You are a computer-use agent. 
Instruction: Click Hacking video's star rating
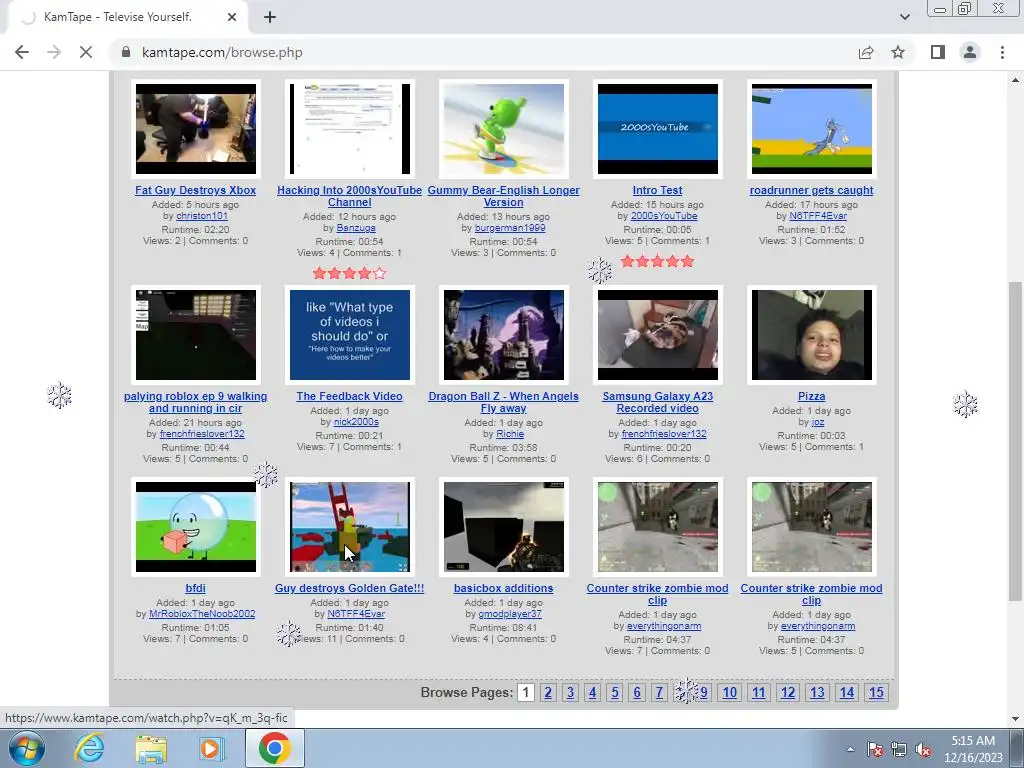349,273
